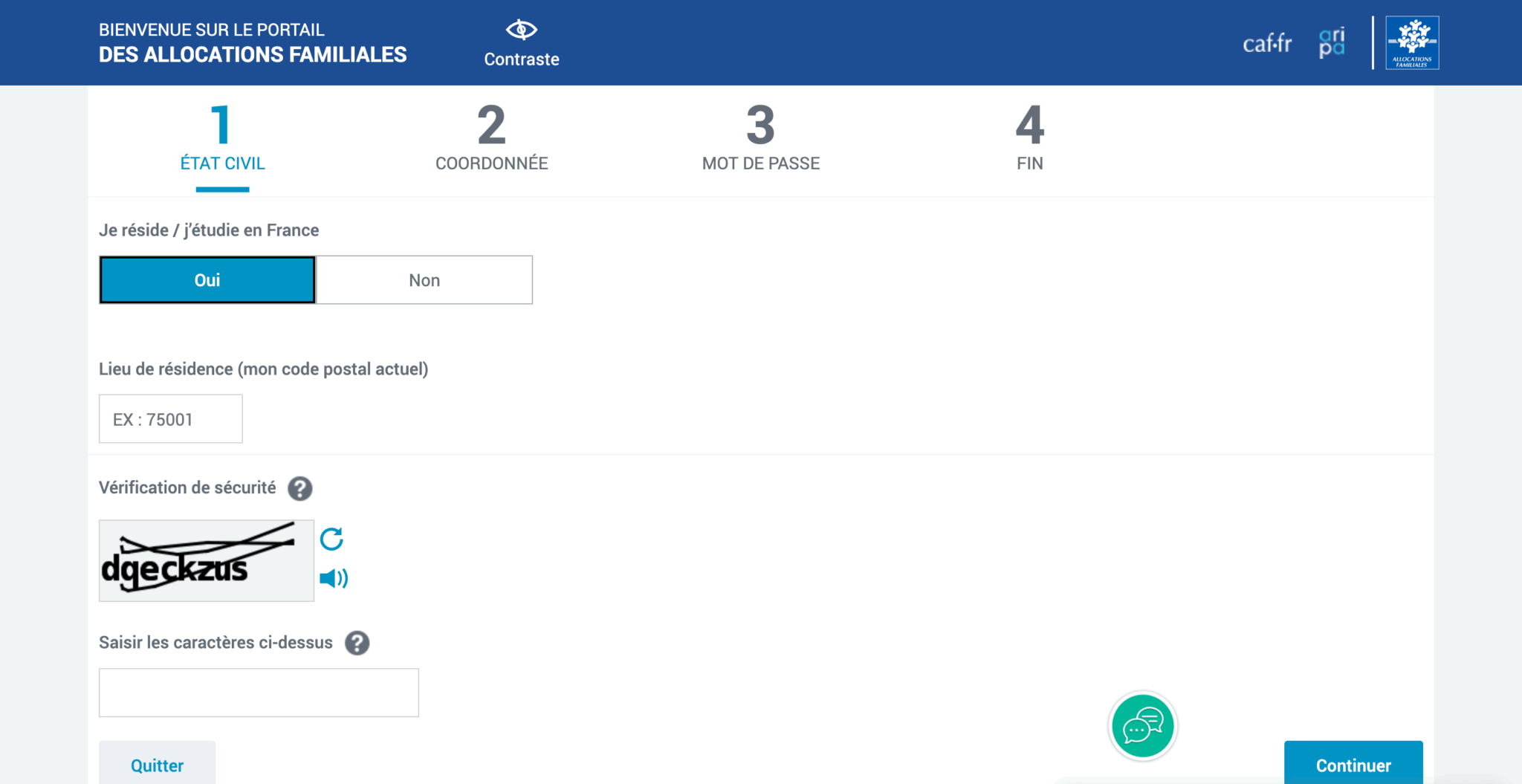The height and width of the screenshot is (784, 1522).
Task: Select Non for residing in France
Action: tap(424, 280)
